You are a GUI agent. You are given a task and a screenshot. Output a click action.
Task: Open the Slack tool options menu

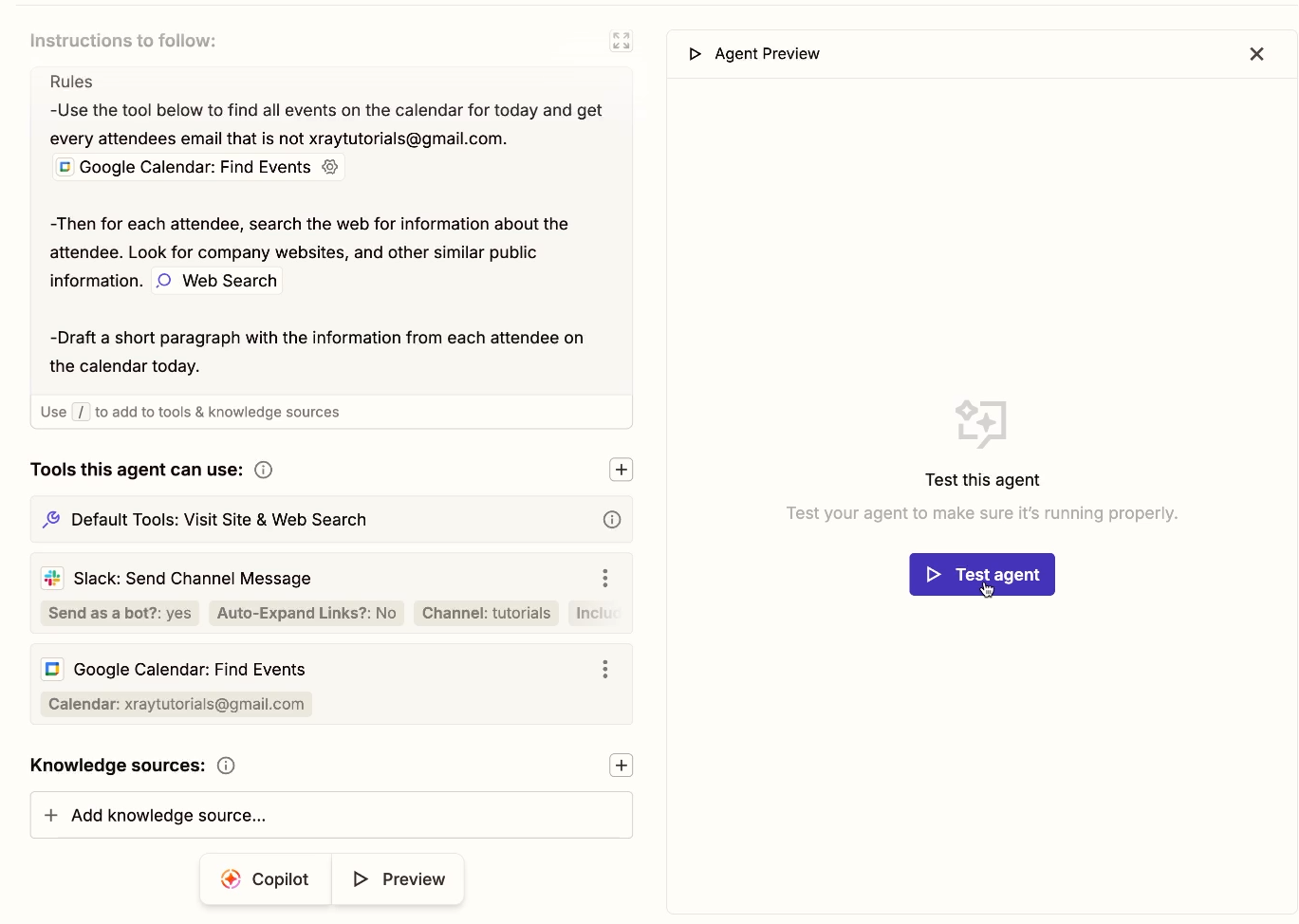point(604,578)
